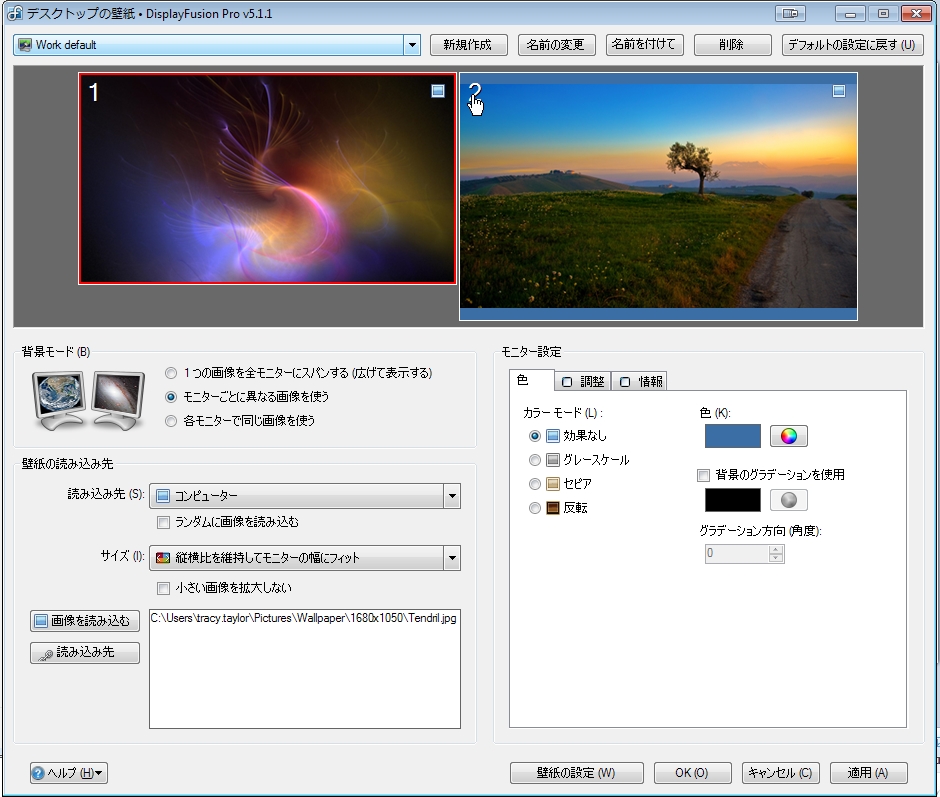Open the サイズ fit mode dropdown
The width and height of the screenshot is (940, 797).
click(451, 558)
